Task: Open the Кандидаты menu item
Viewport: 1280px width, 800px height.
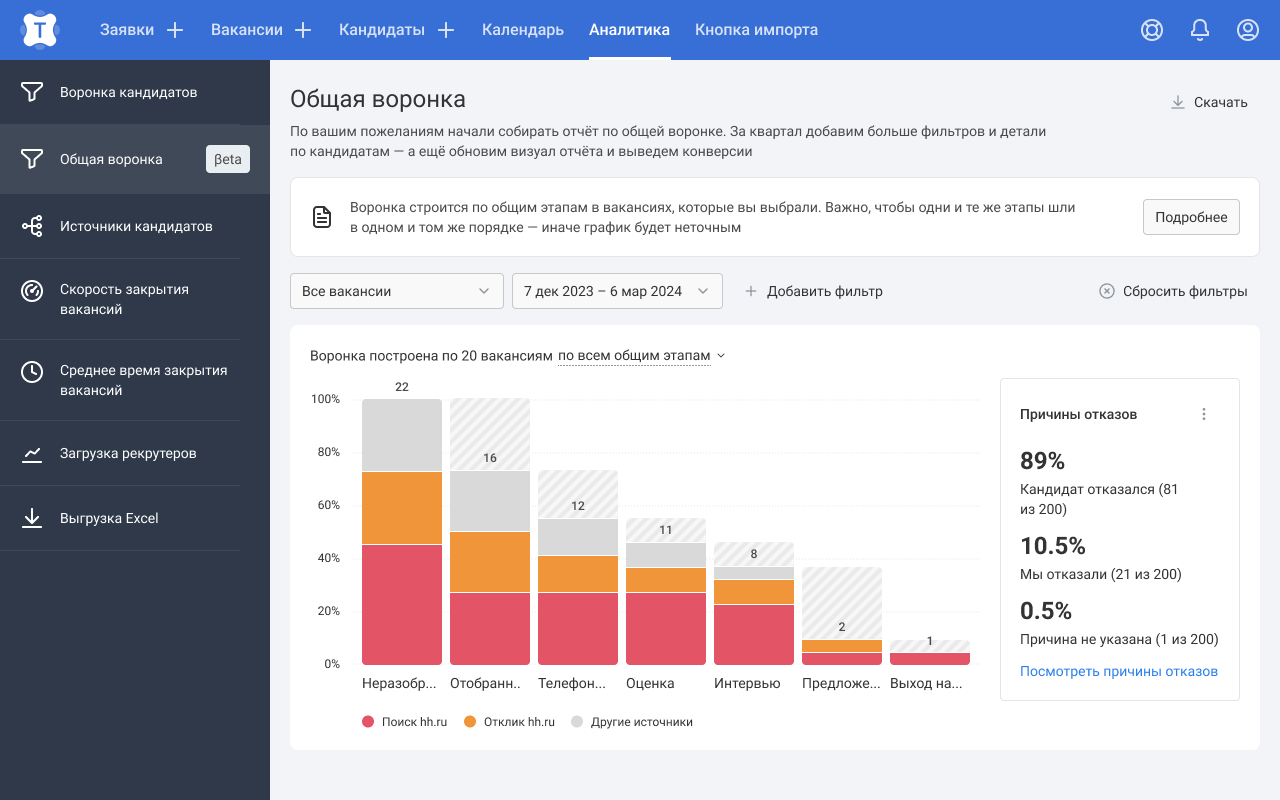Action: (382, 30)
